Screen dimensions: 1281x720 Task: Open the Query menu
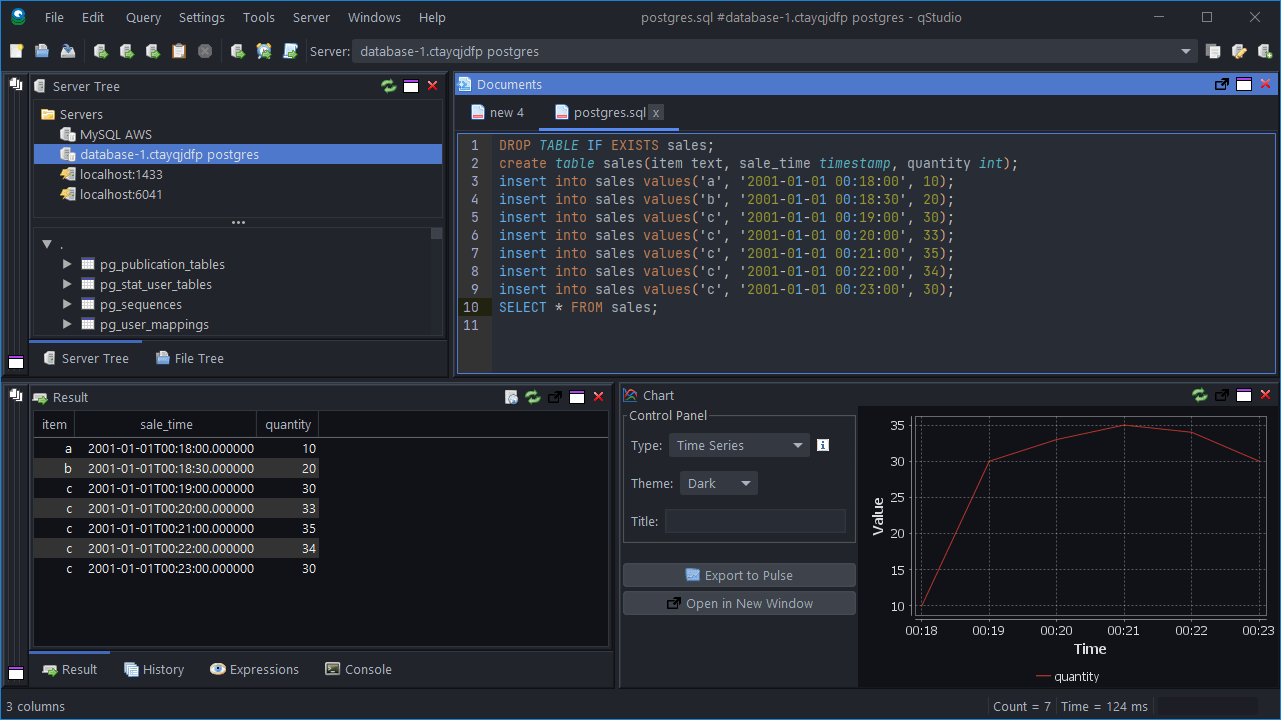(x=143, y=17)
